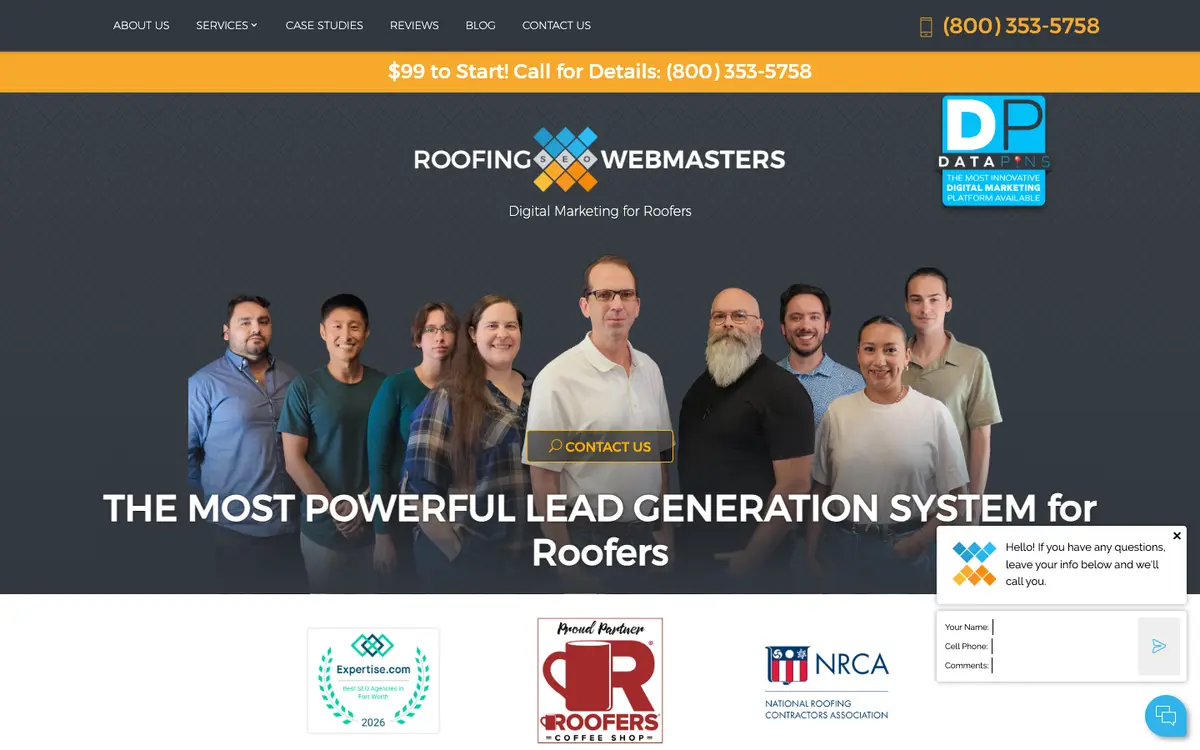Expand the Services dropdown menu

point(227,25)
